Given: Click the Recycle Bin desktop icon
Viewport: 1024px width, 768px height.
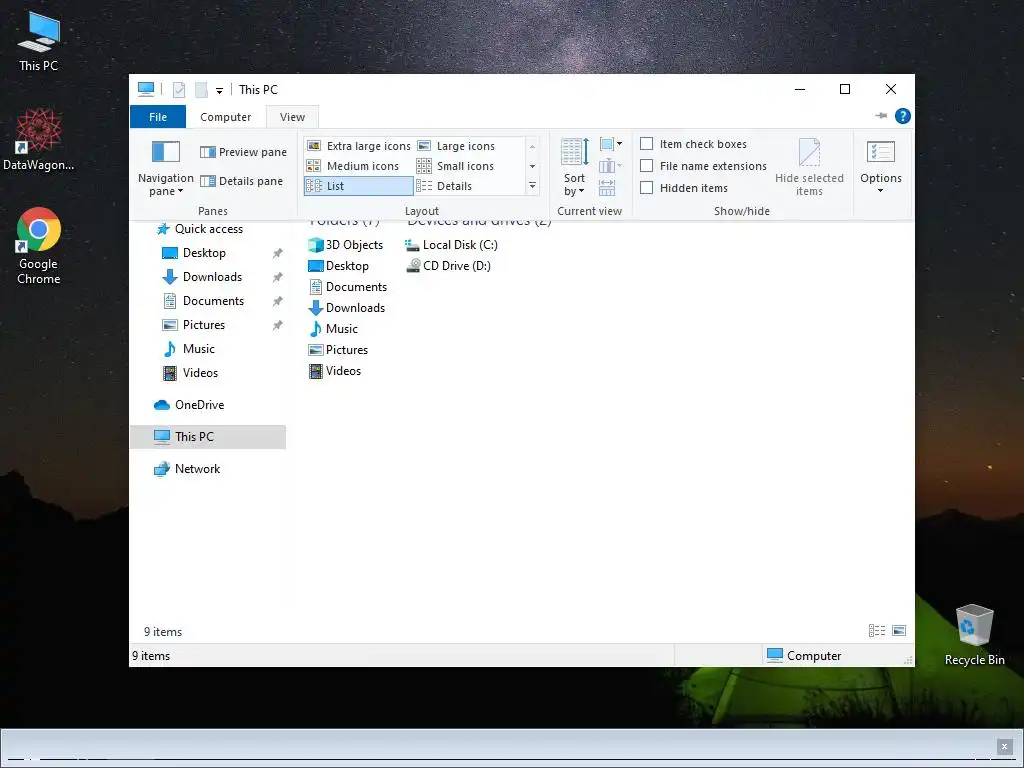Looking at the screenshot, I should pos(974,635).
